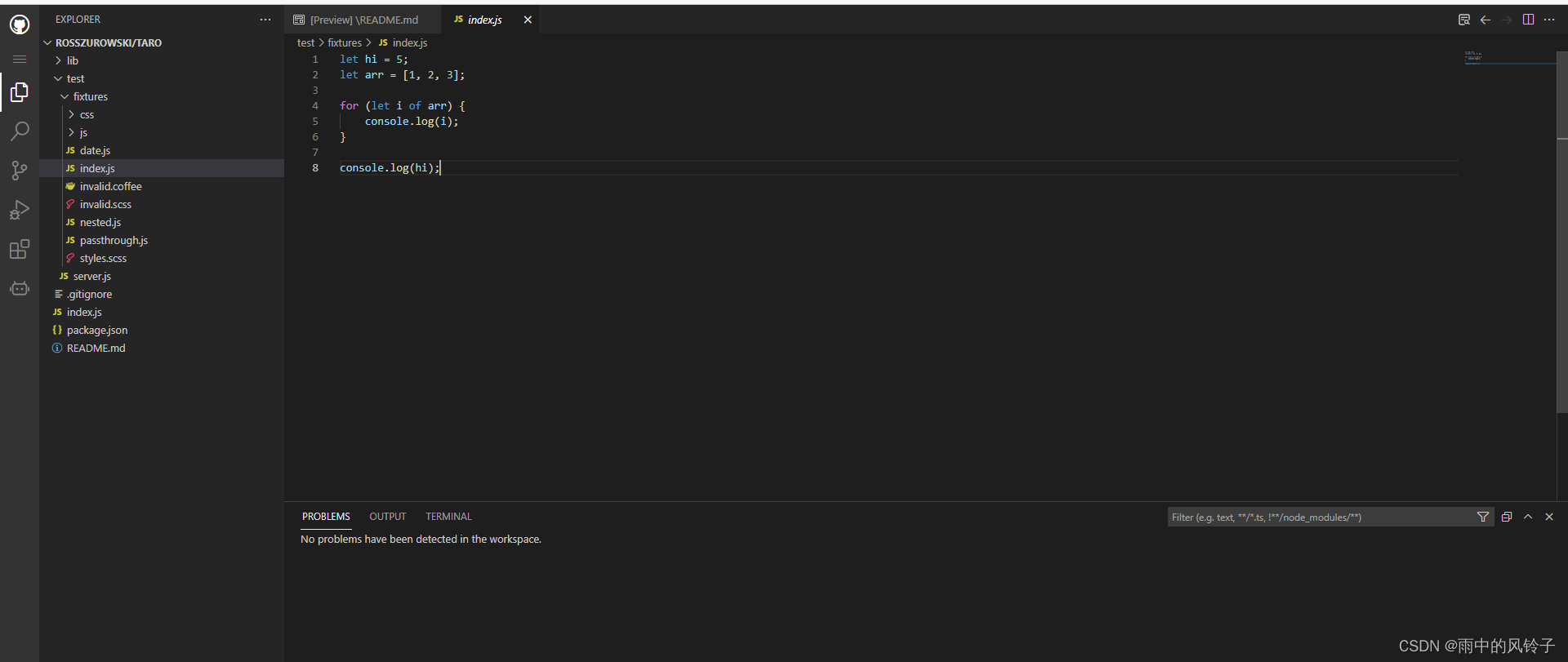Click the 'let arr = [1, 2, 3];' line
This screenshot has height=662, width=1568.
click(x=402, y=74)
